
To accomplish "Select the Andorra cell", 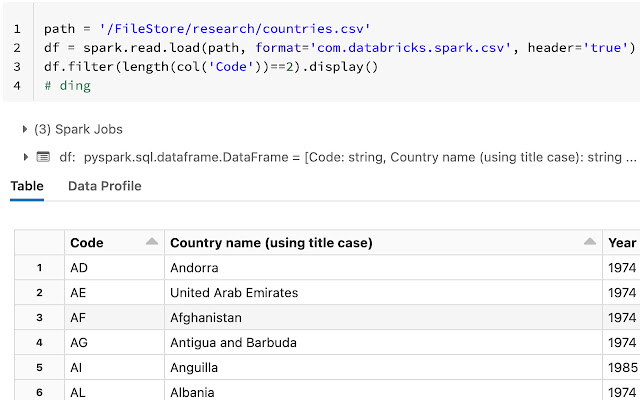I will click(x=194, y=268).
